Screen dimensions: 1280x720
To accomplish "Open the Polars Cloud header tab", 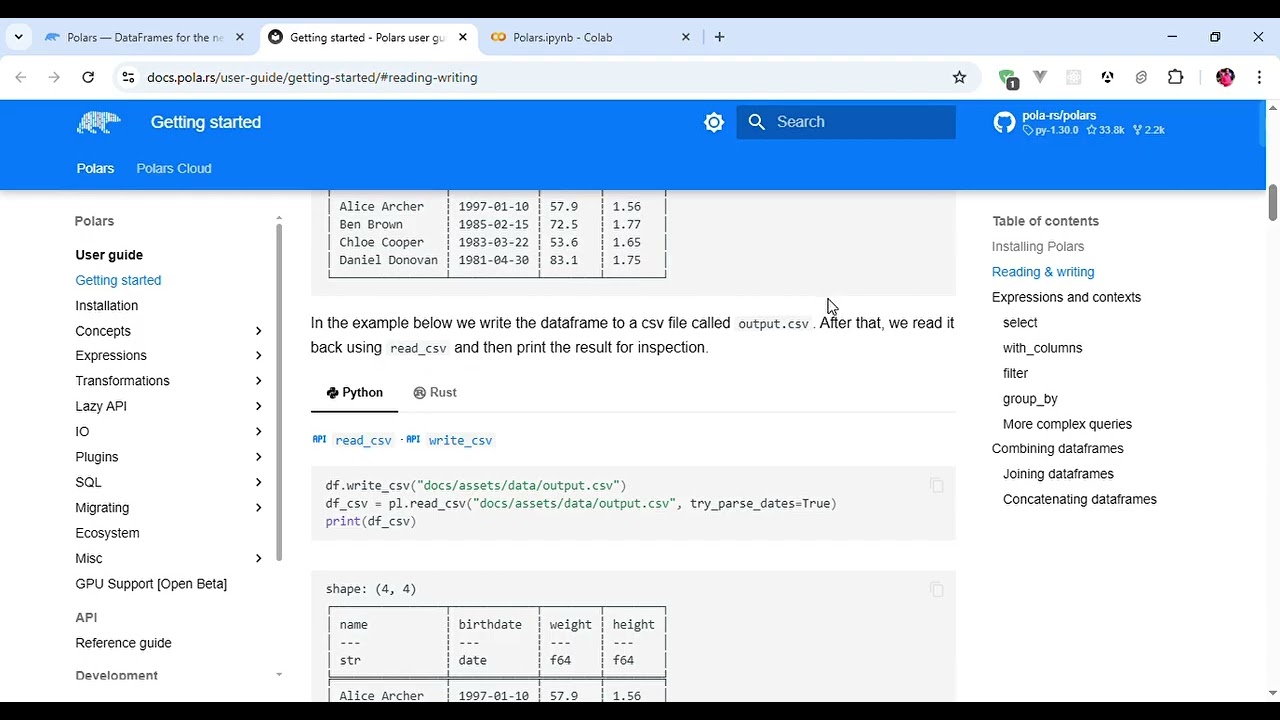I will click(x=174, y=168).
